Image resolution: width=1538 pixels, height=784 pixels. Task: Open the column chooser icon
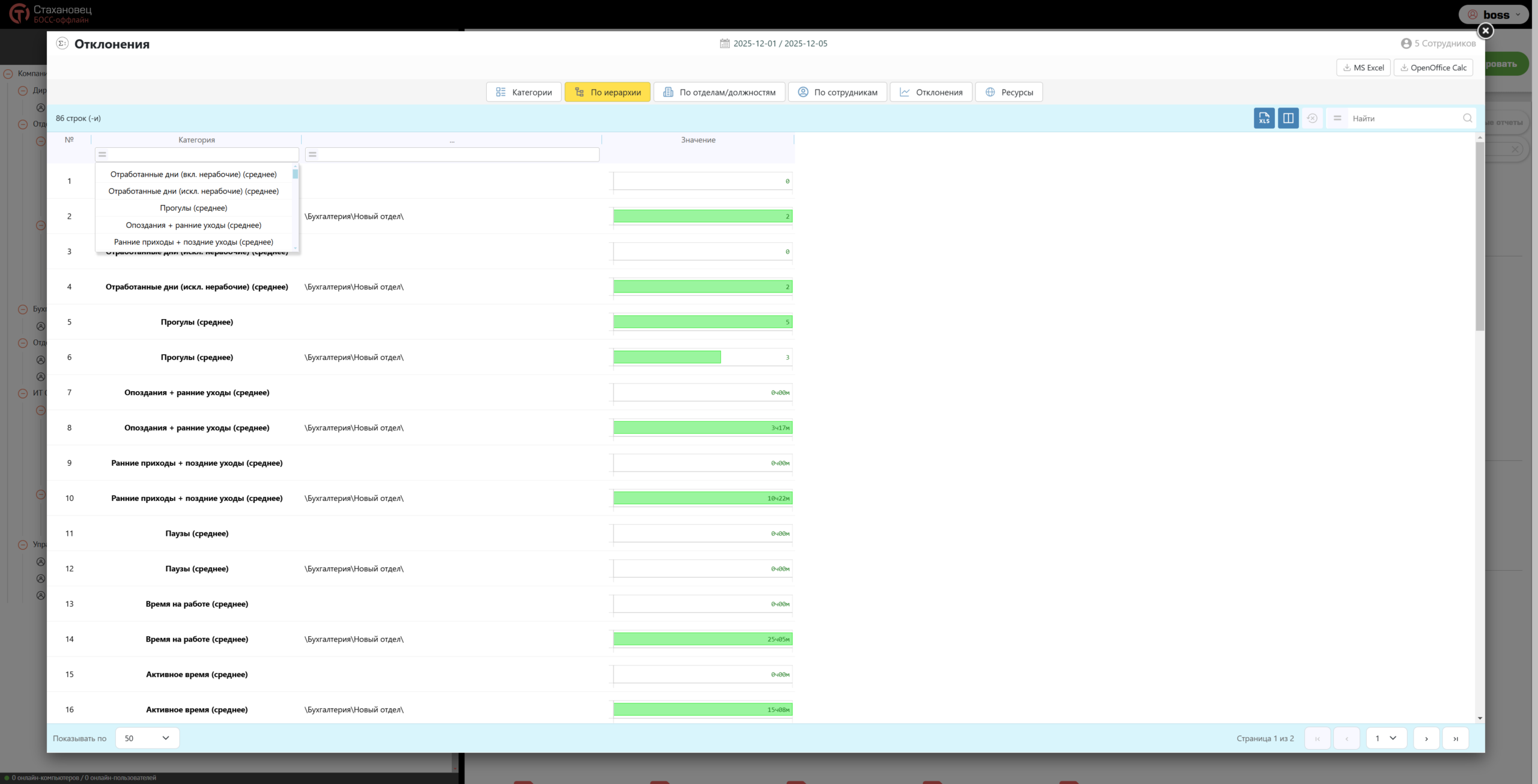[1288, 118]
